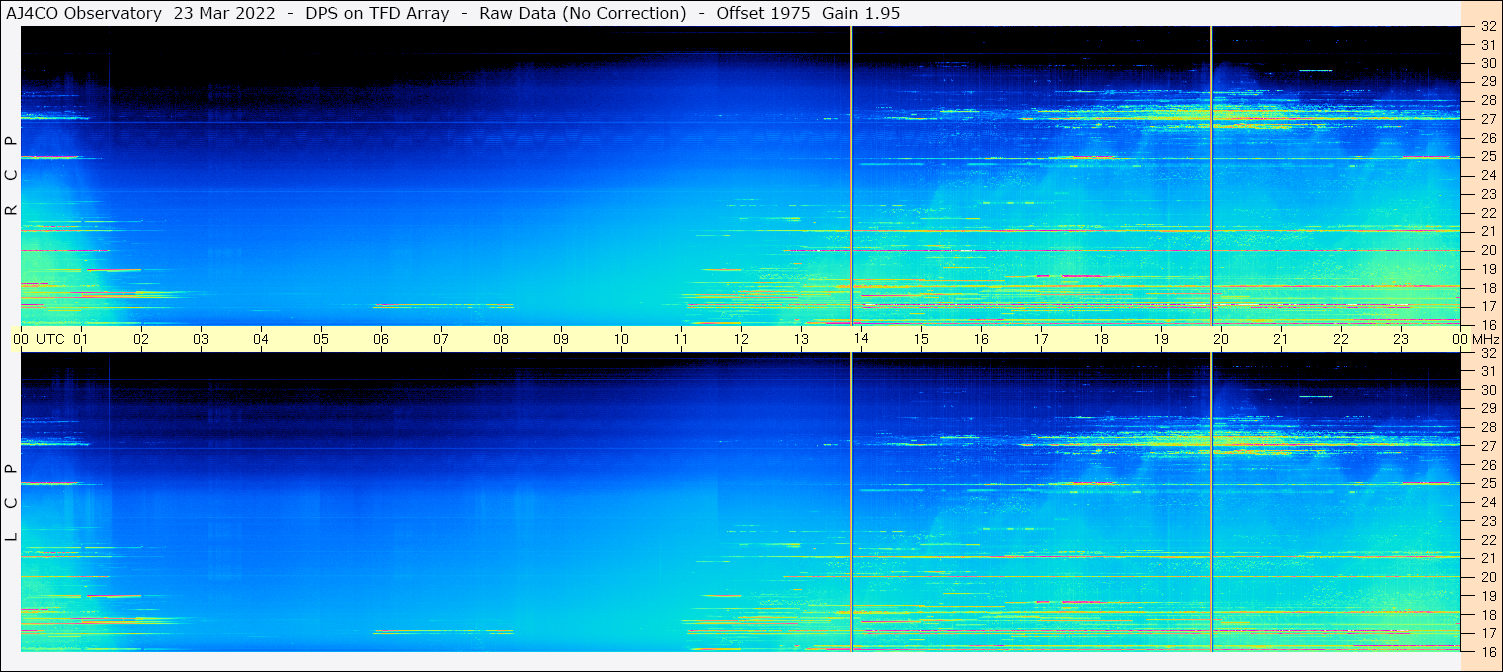Click pink vertical marker near 14 UTC, RCP panel
This screenshot has width=1503, height=672.
pos(851,176)
